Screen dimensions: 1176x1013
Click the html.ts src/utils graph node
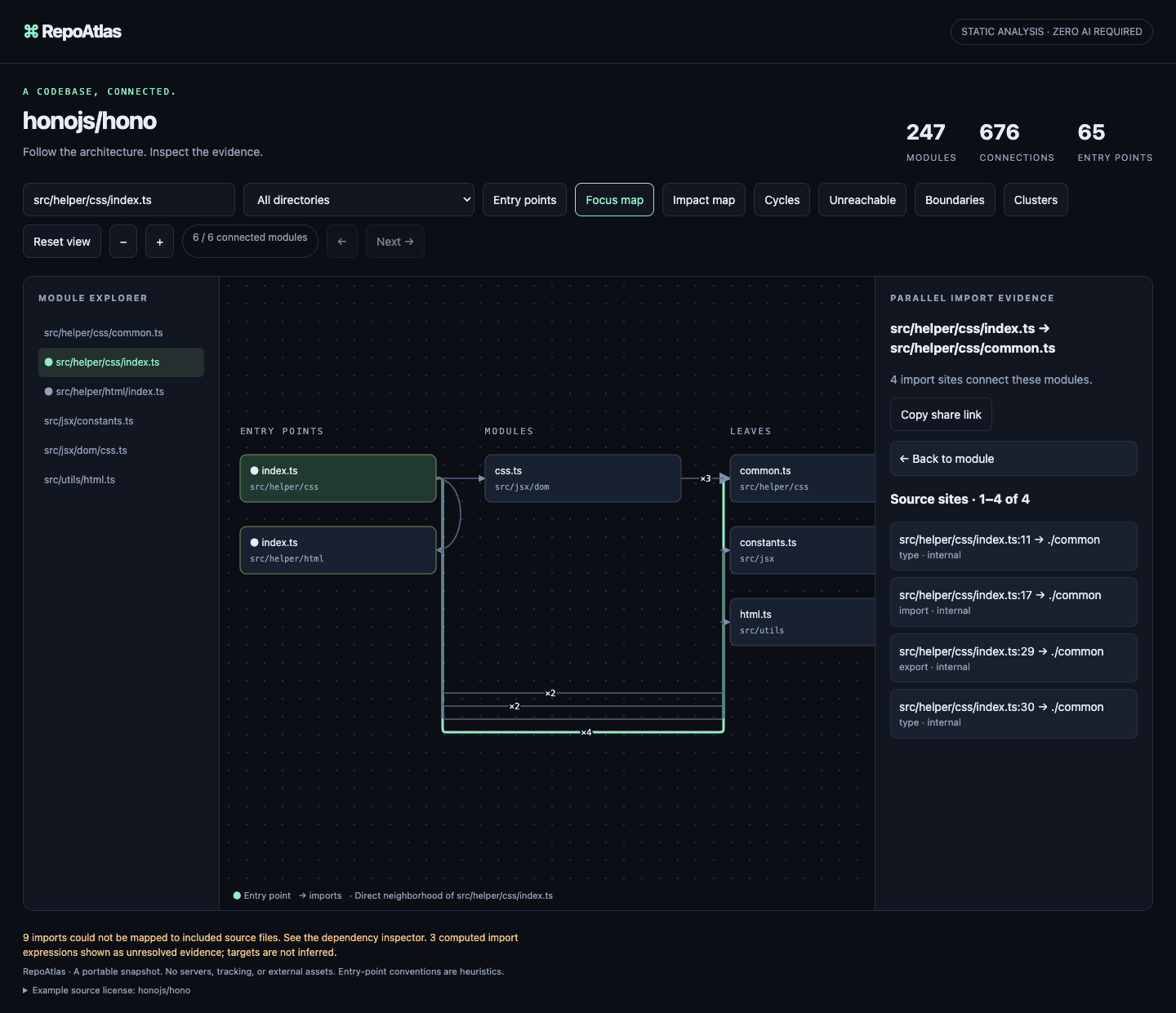point(802,622)
